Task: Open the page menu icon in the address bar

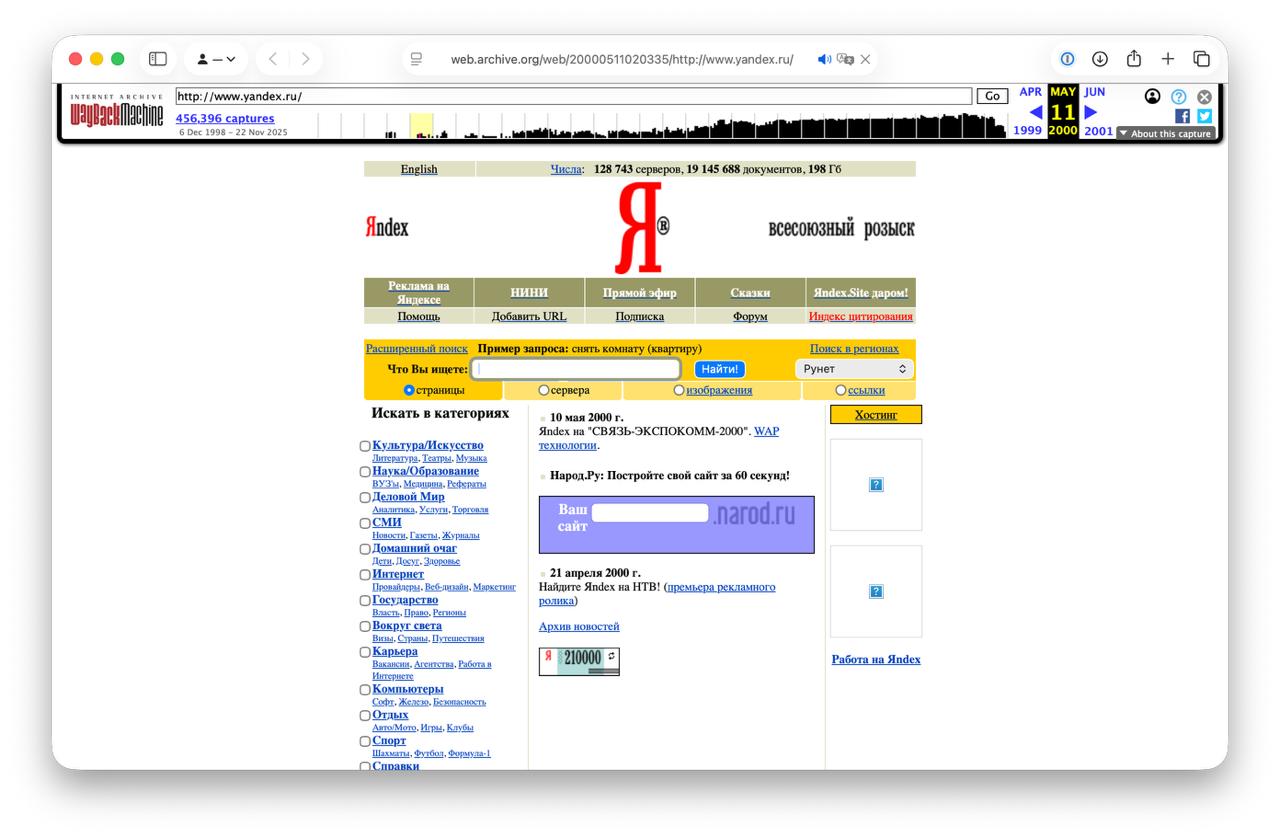Action: tap(417, 59)
